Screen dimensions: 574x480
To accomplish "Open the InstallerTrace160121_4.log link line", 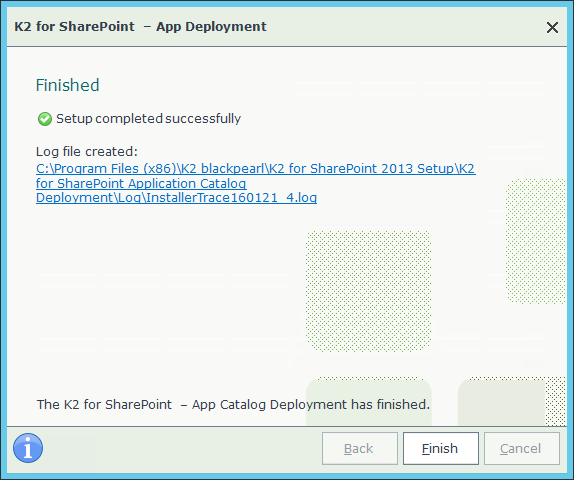I will 176,198.
